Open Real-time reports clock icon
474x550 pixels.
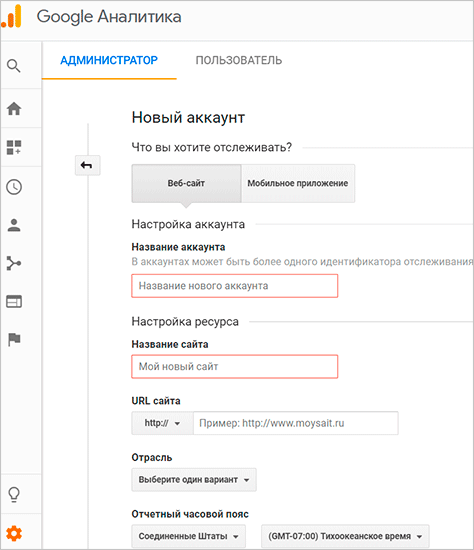pyautogui.click(x=14, y=187)
